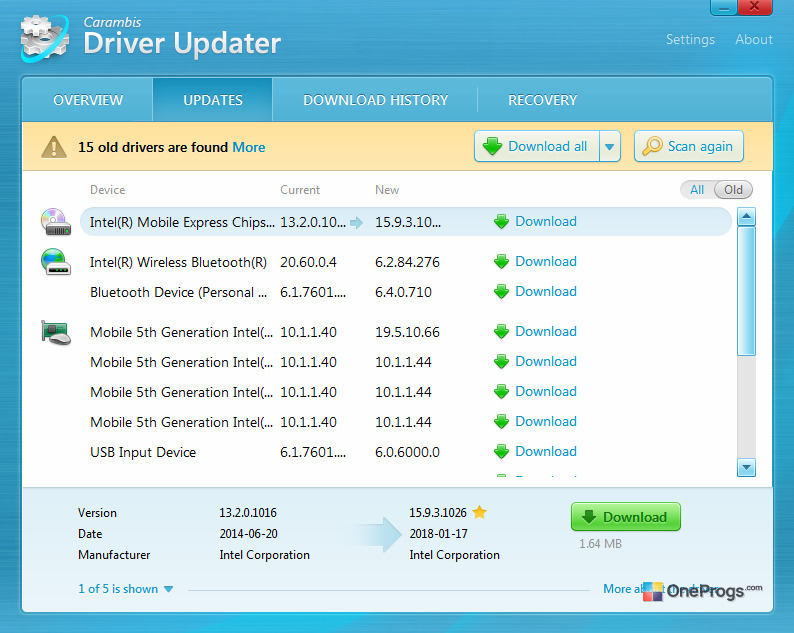Filter to Old drivers only
The width and height of the screenshot is (794, 633).
[733, 190]
